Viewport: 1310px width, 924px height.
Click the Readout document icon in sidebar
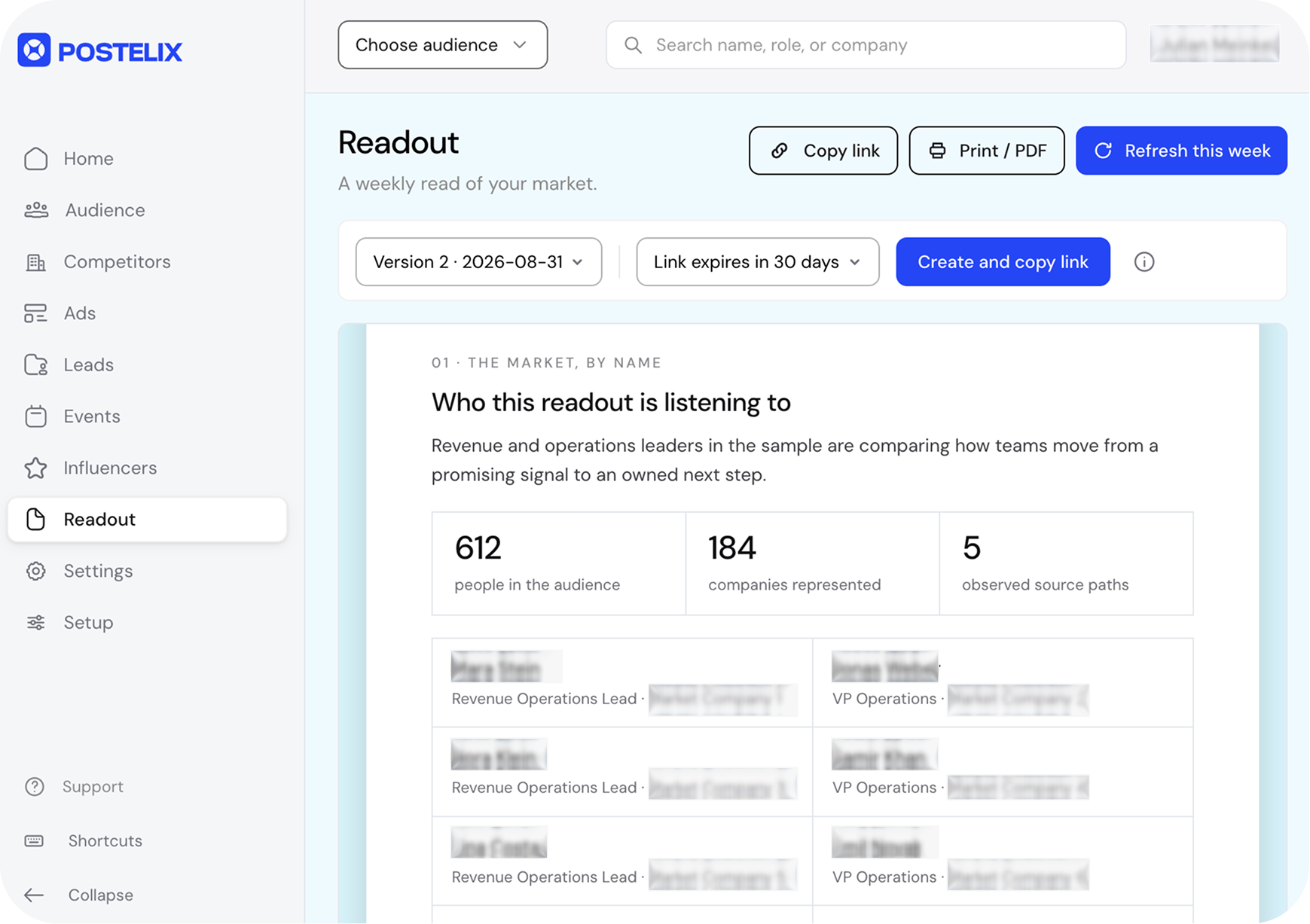35,520
